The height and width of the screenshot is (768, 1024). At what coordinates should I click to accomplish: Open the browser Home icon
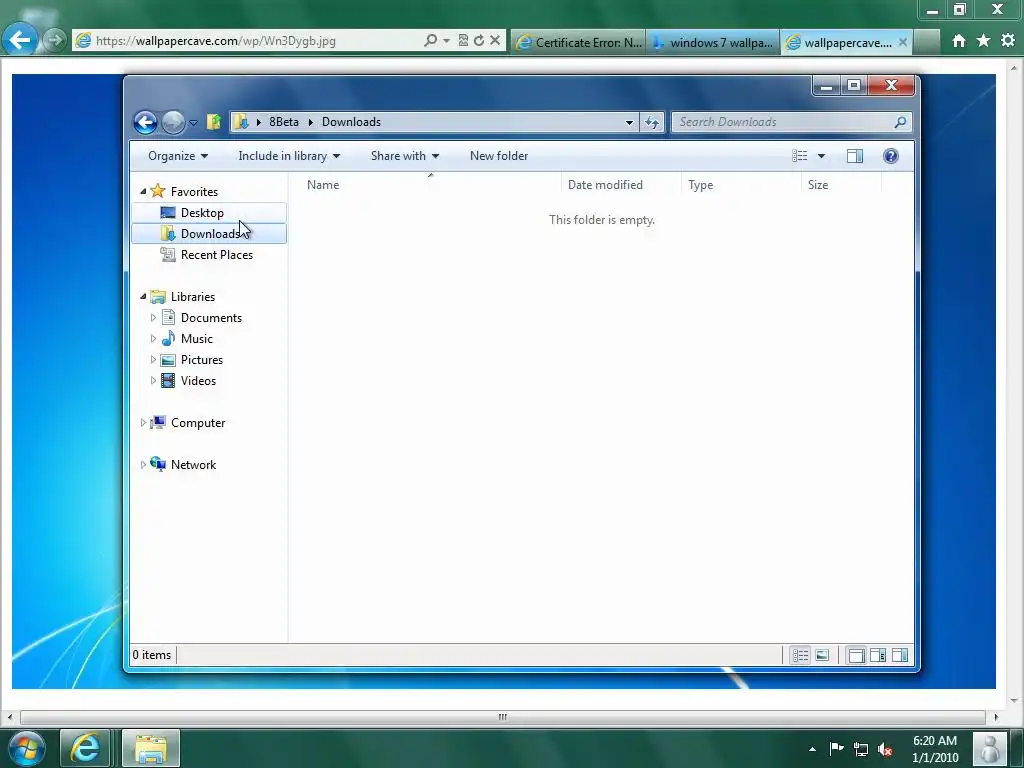pyautogui.click(x=959, y=40)
